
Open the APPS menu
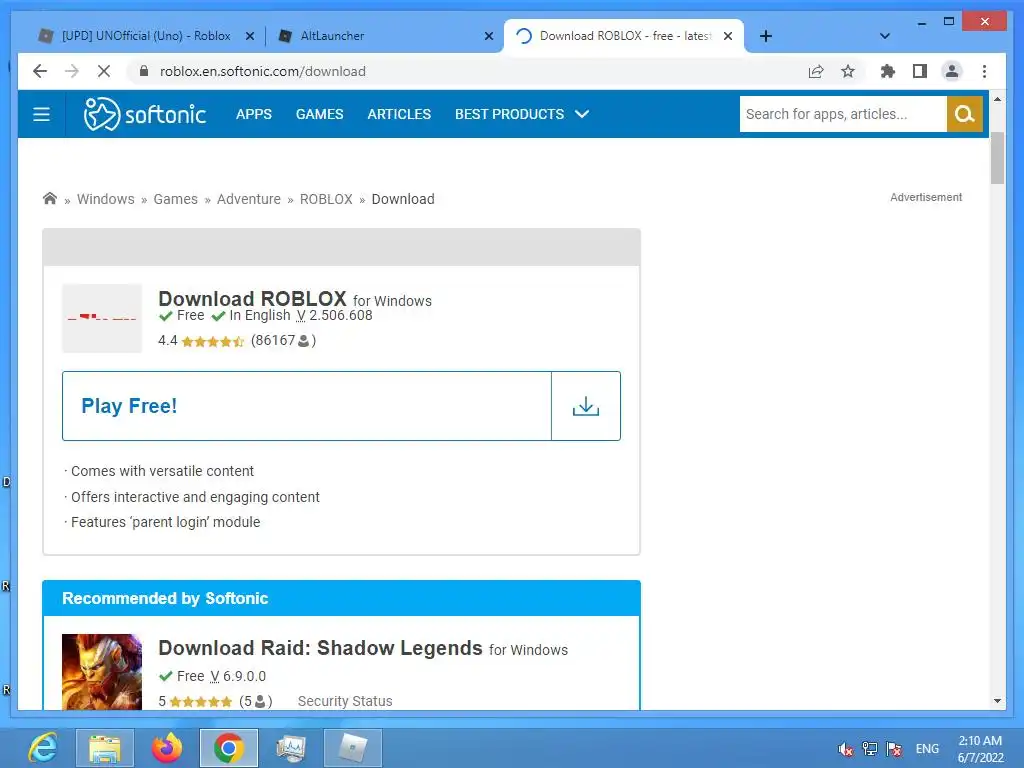253,114
